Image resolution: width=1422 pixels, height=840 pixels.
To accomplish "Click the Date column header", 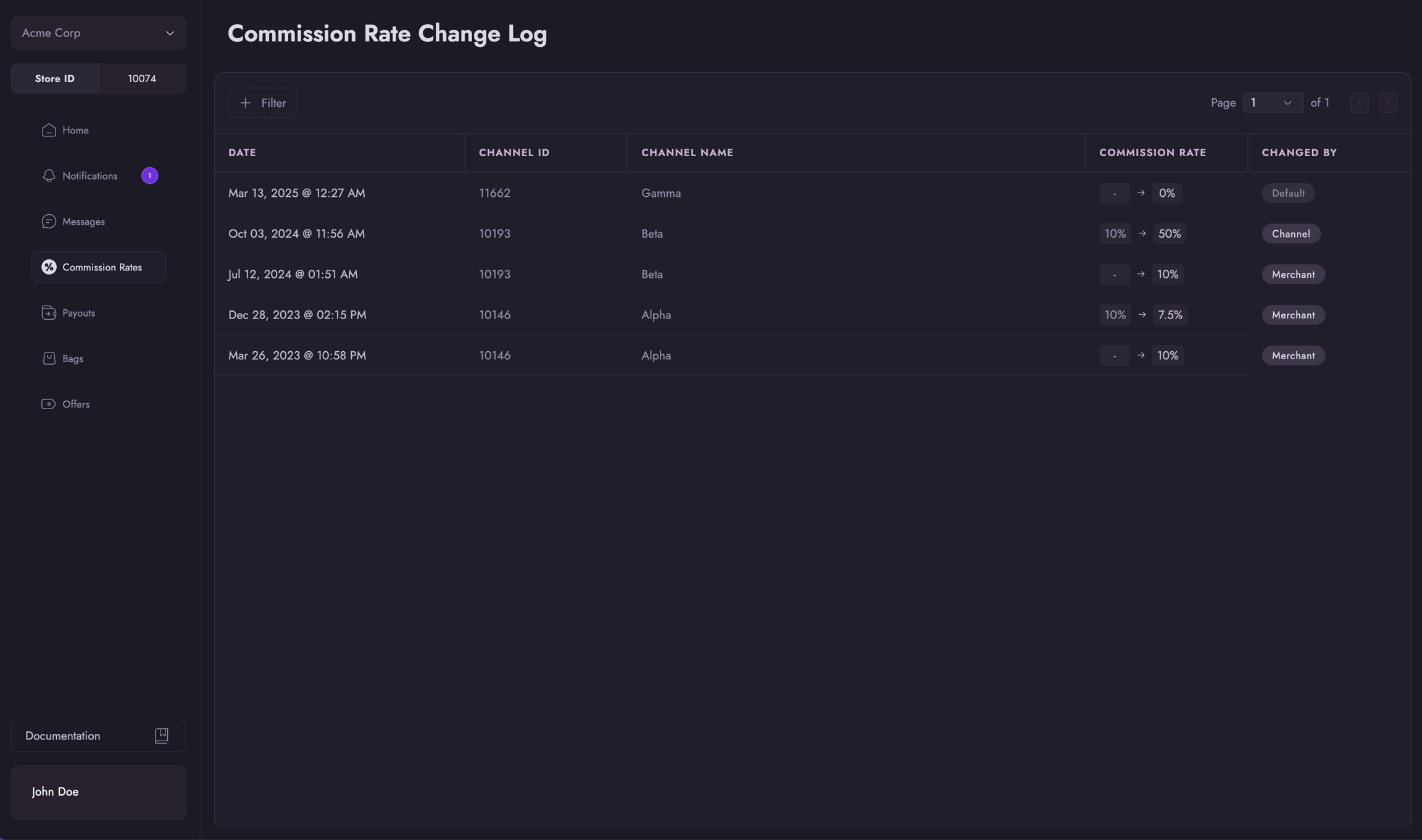I will click(242, 152).
